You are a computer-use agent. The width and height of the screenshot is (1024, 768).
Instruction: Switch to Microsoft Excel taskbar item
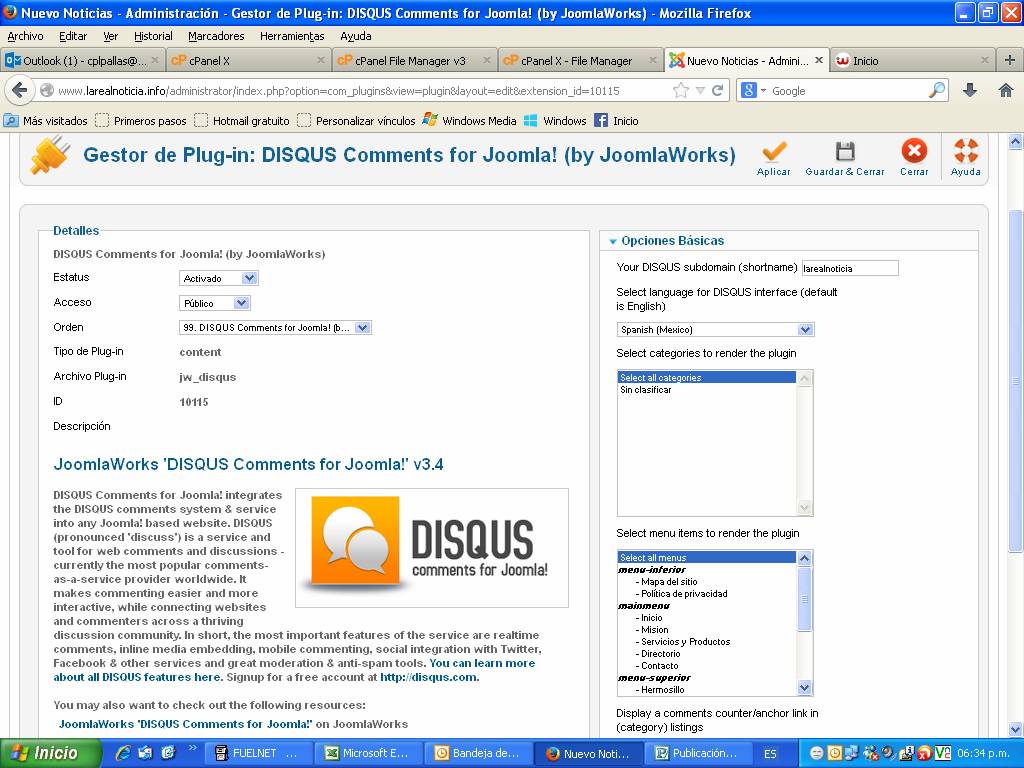pyautogui.click(x=368, y=753)
